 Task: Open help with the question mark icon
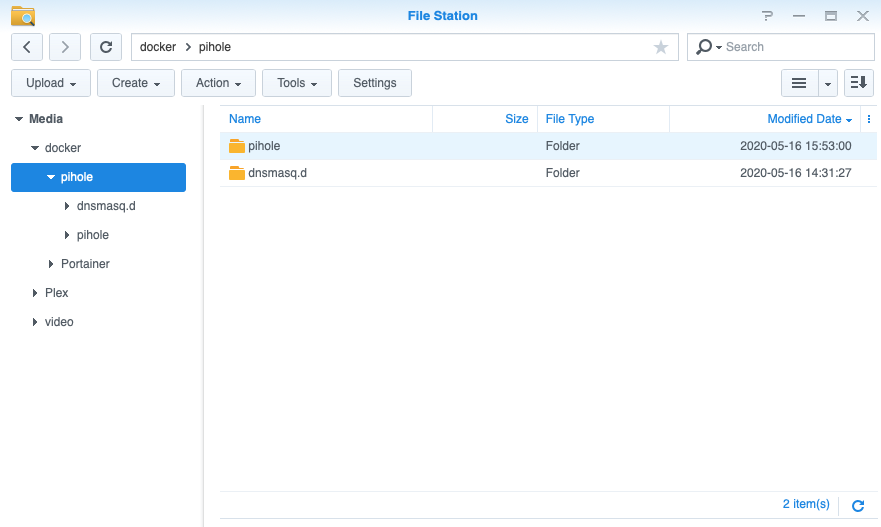tap(768, 16)
